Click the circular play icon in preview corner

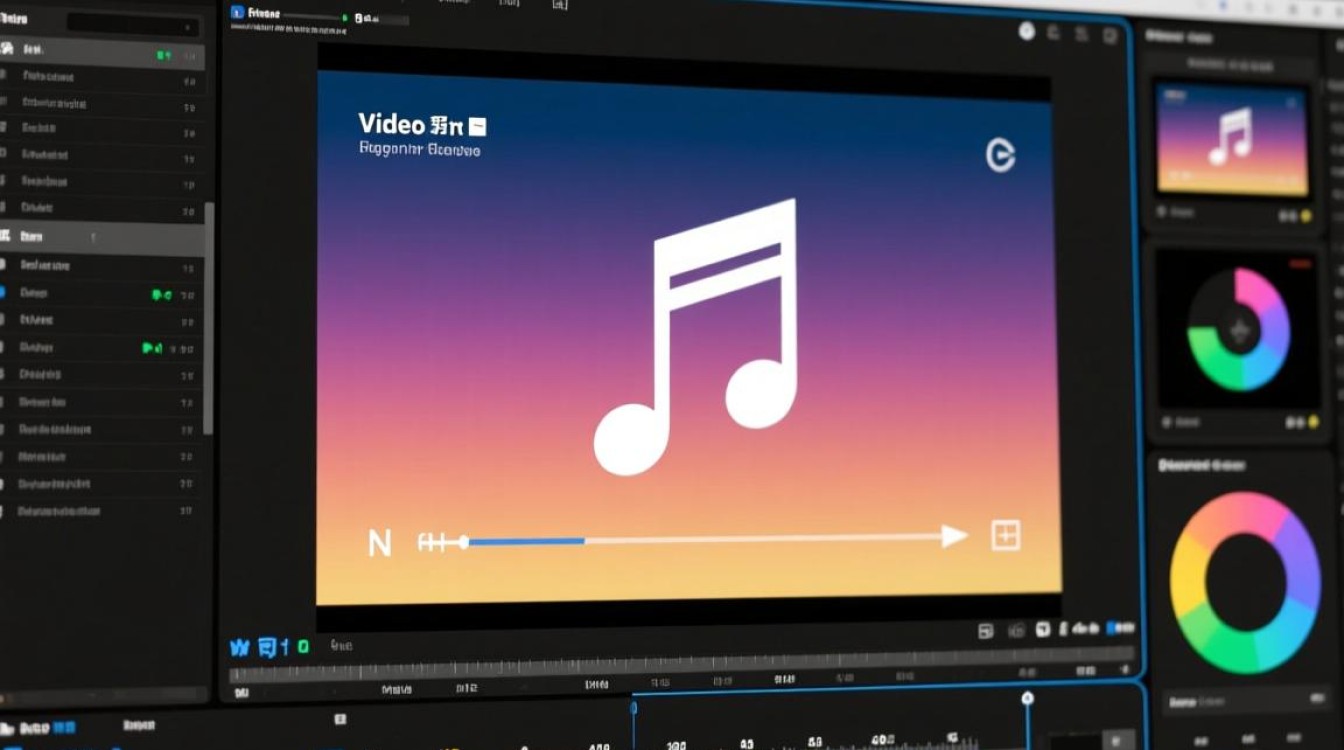(x=1000, y=155)
